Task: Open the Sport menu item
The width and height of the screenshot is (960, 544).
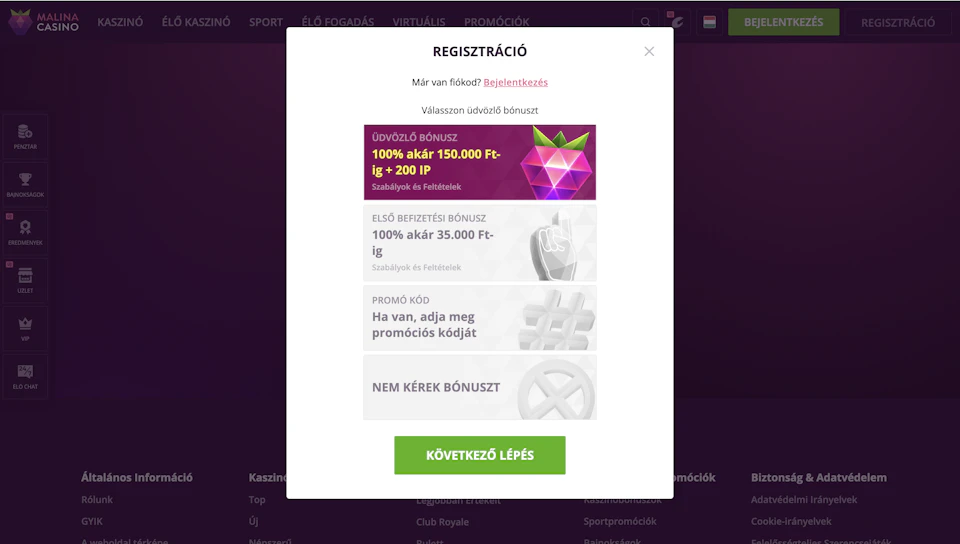Action: click(x=266, y=22)
